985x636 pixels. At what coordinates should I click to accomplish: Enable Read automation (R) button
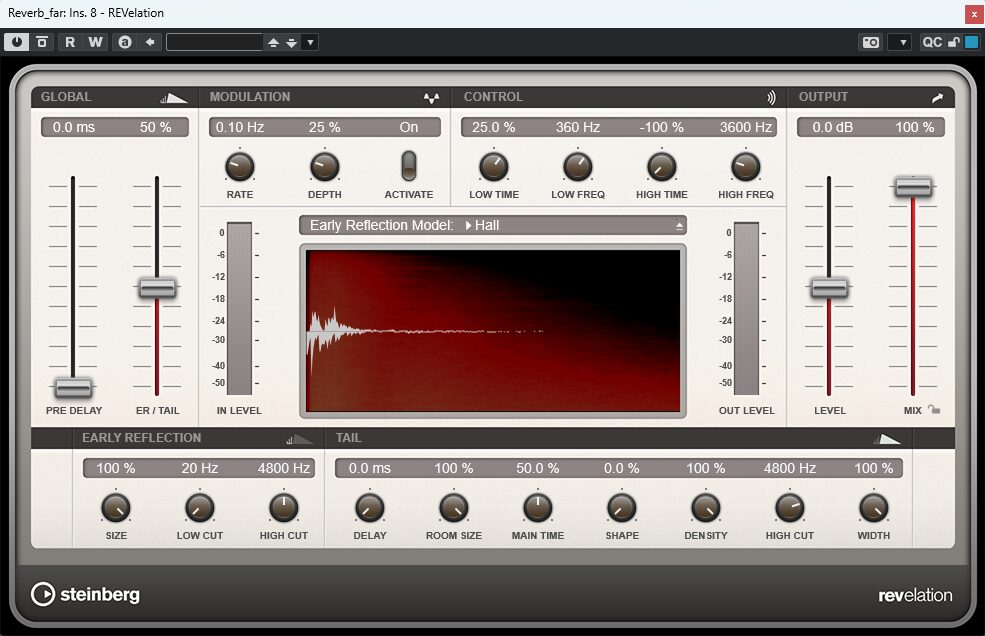(x=70, y=42)
